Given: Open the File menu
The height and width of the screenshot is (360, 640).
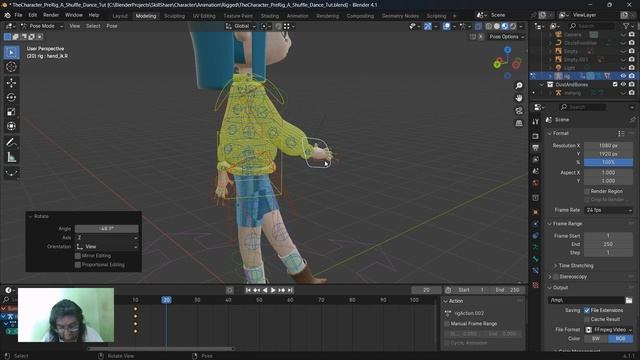Looking at the screenshot, I should point(18,15).
